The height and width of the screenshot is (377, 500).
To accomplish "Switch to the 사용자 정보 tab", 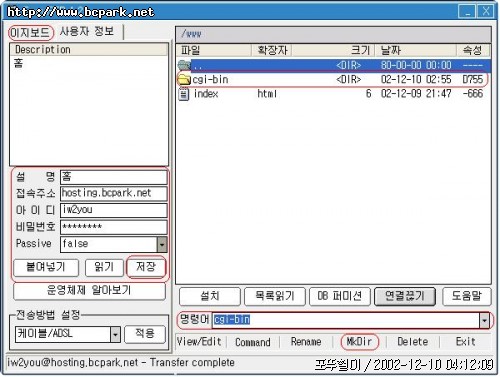I will point(87,32).
